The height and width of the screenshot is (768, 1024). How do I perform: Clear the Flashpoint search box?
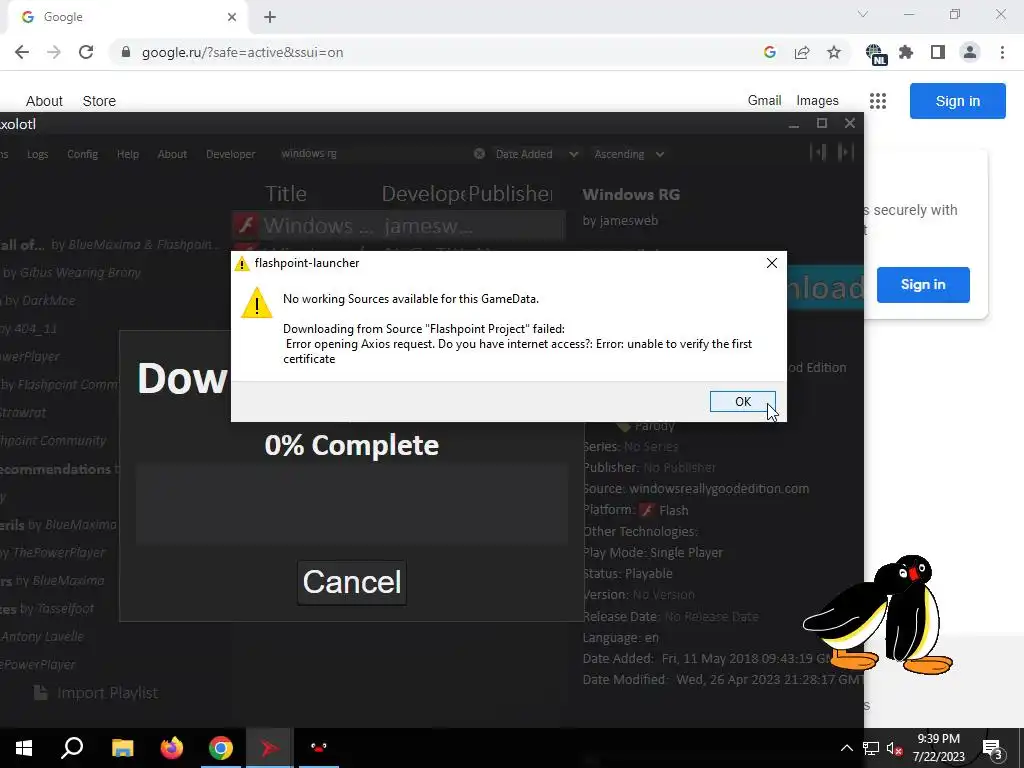[x=479, y=153]
